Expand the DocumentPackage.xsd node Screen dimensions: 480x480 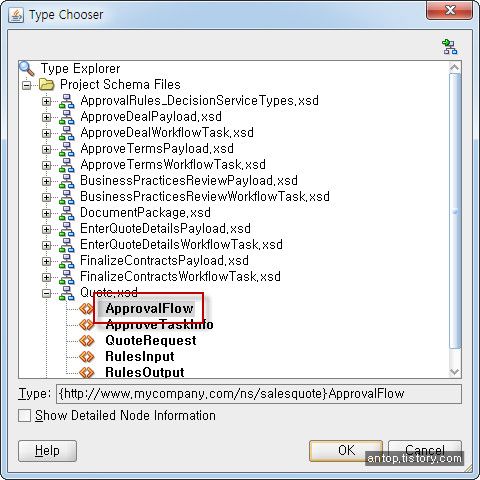(x=46, y=213)
